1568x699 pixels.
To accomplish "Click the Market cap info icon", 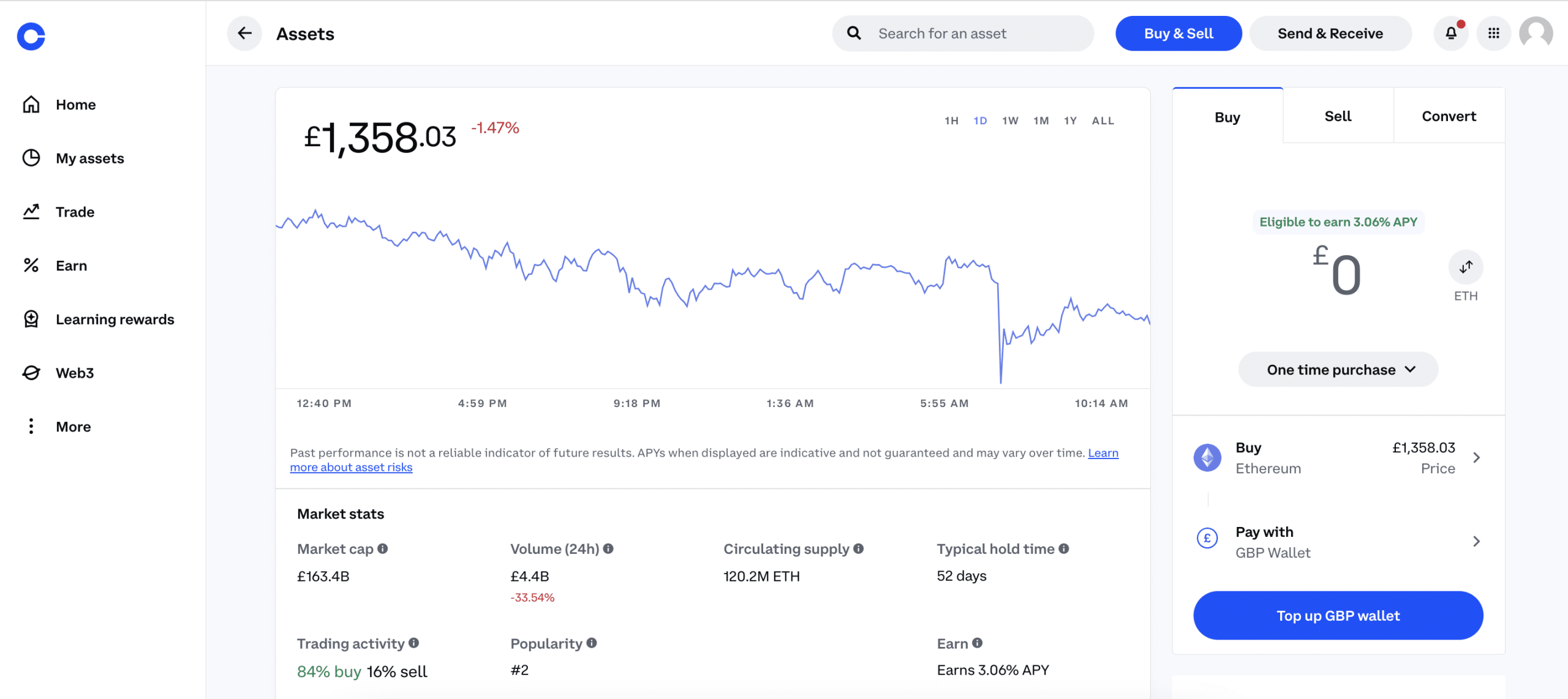I will (383, 549).
